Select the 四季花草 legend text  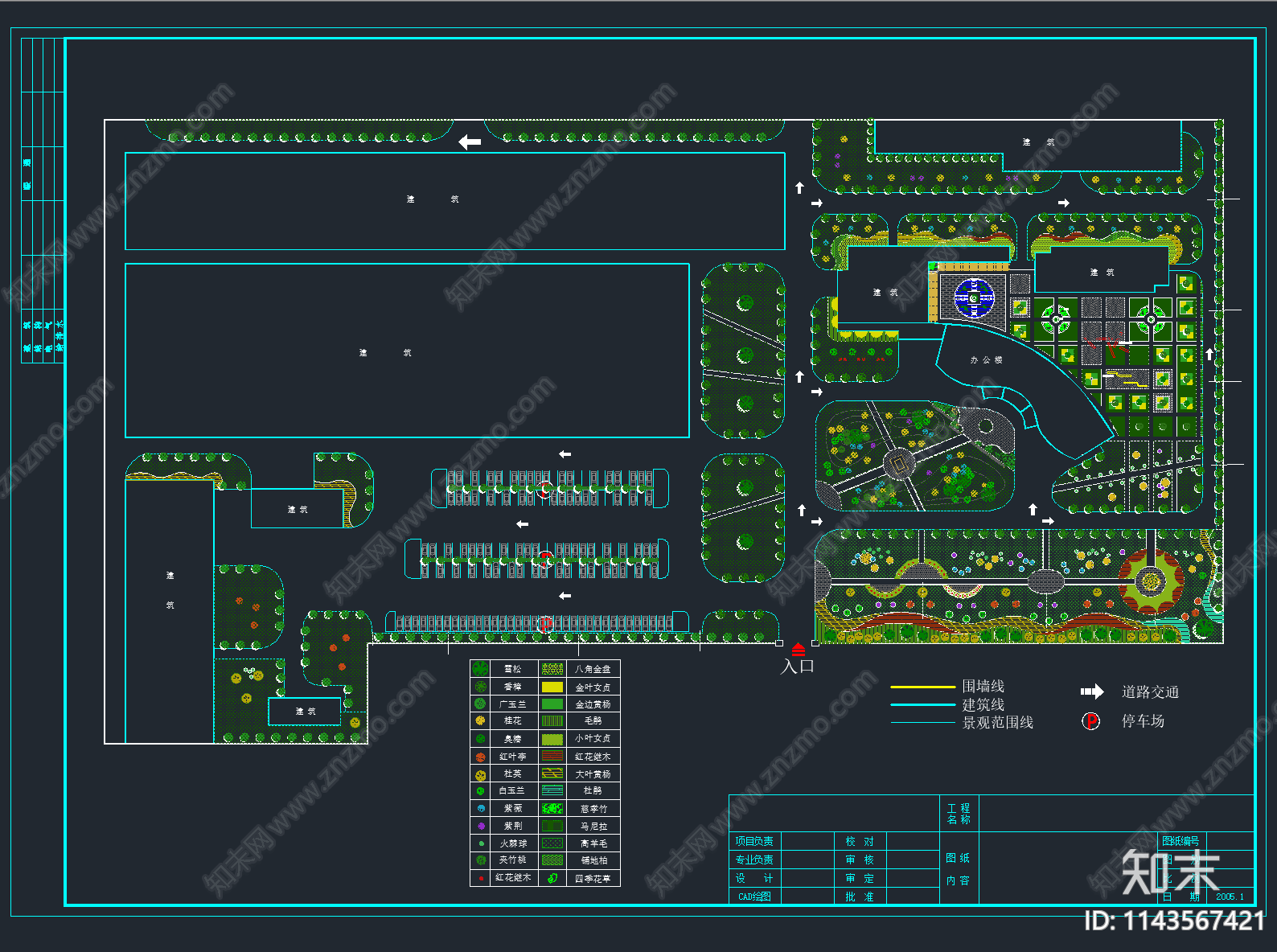593,879
